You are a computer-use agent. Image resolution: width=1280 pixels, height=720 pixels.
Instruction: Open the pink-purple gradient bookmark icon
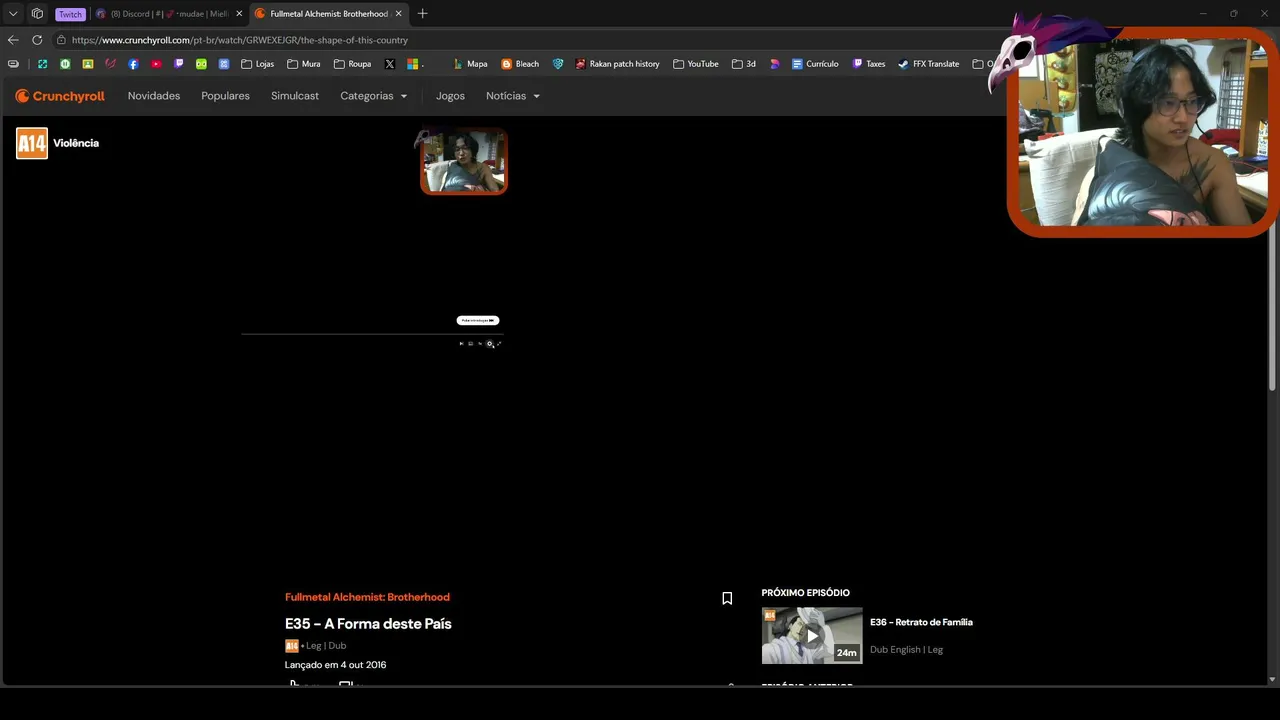pyautogui.click(x=775, y=64)
